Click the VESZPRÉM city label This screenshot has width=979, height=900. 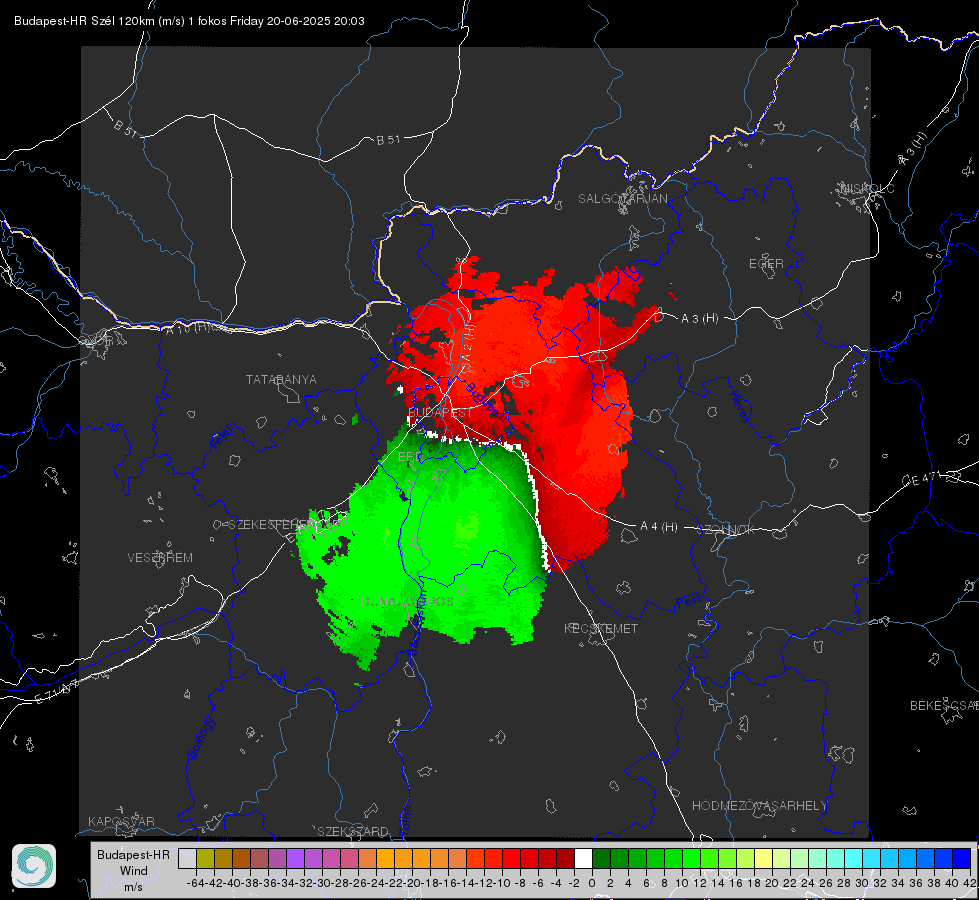point(160,557)
